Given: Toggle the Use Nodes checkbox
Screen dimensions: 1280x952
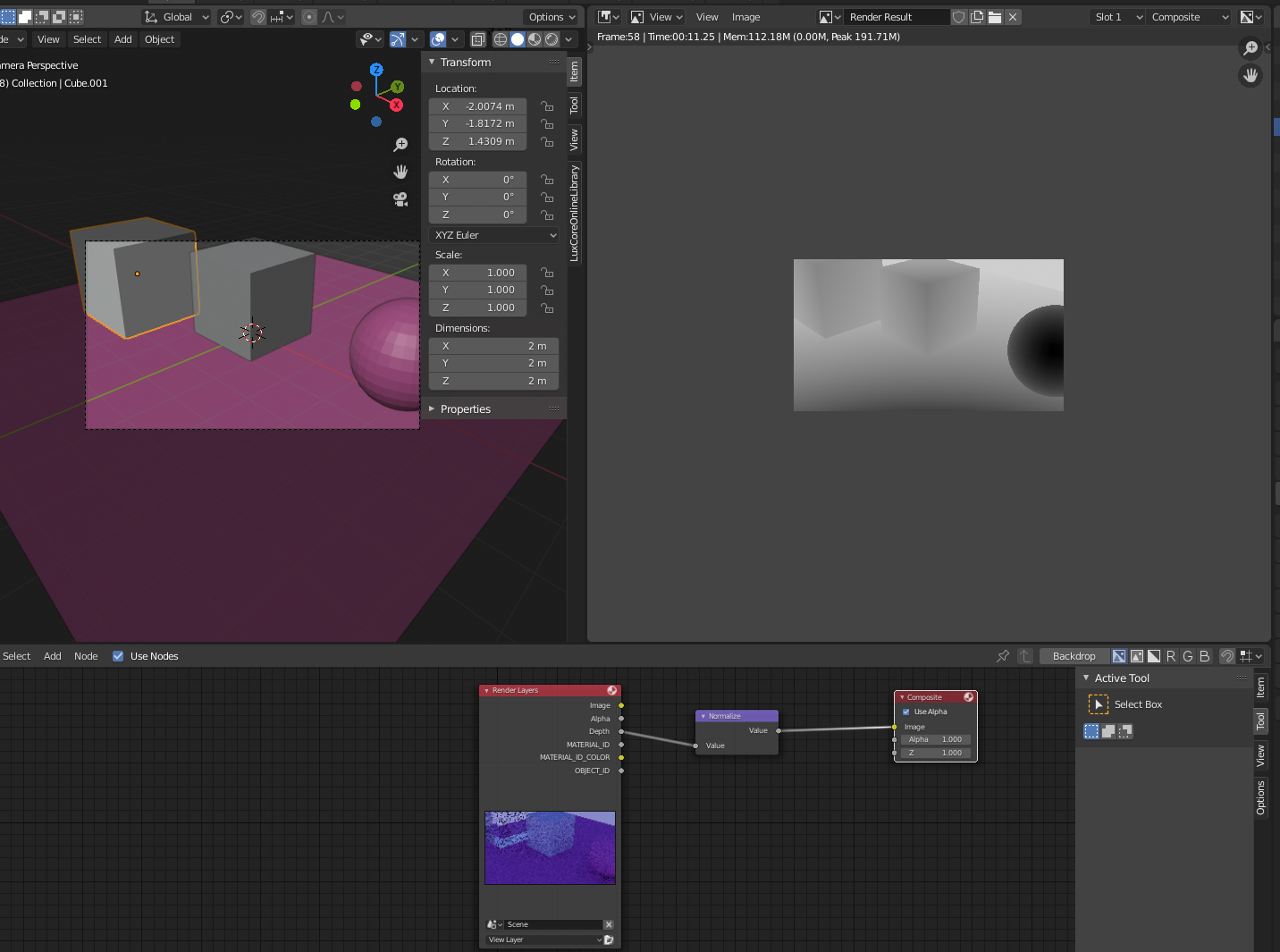Looking at the screenshot, I should [118, 656].
